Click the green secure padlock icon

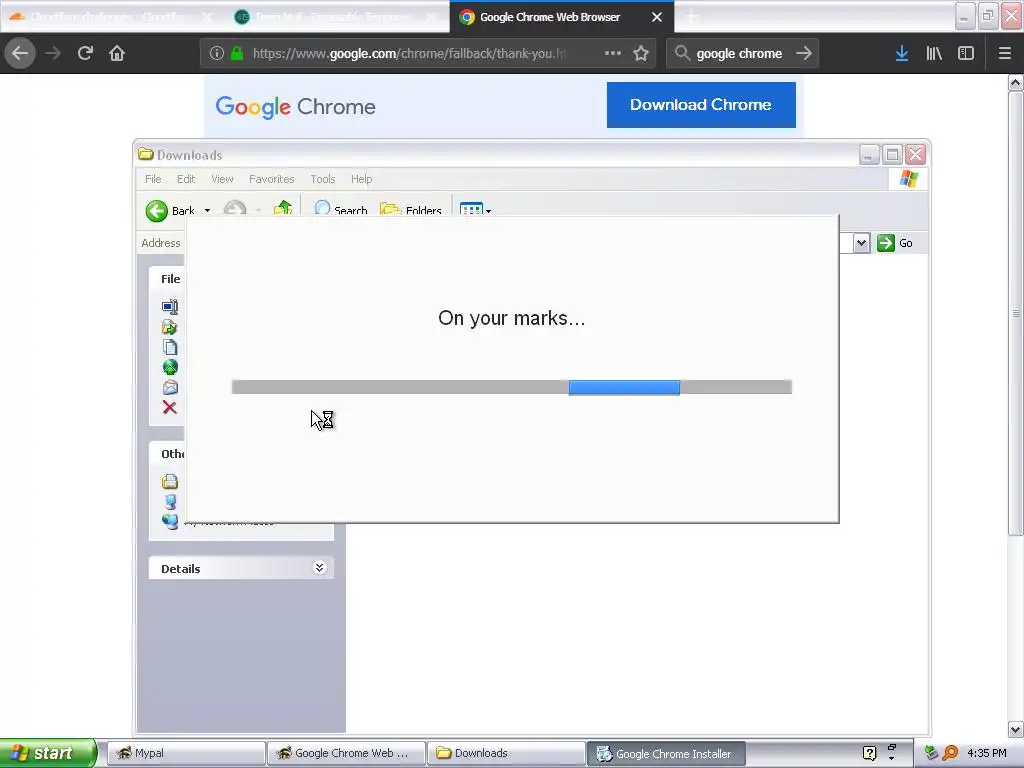(237, 54)
